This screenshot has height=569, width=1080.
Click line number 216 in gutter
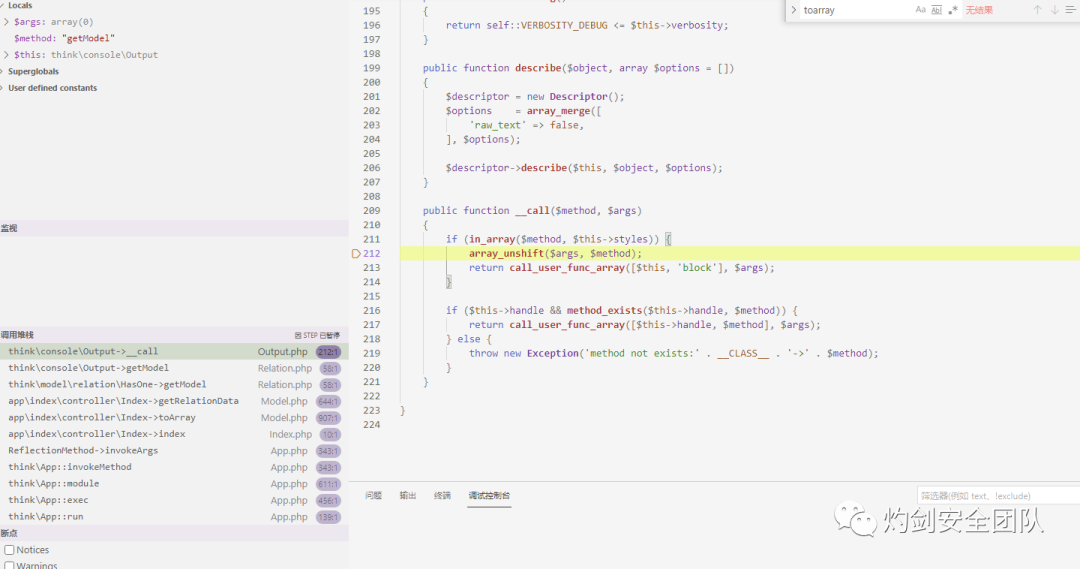(x=371, y=311)
